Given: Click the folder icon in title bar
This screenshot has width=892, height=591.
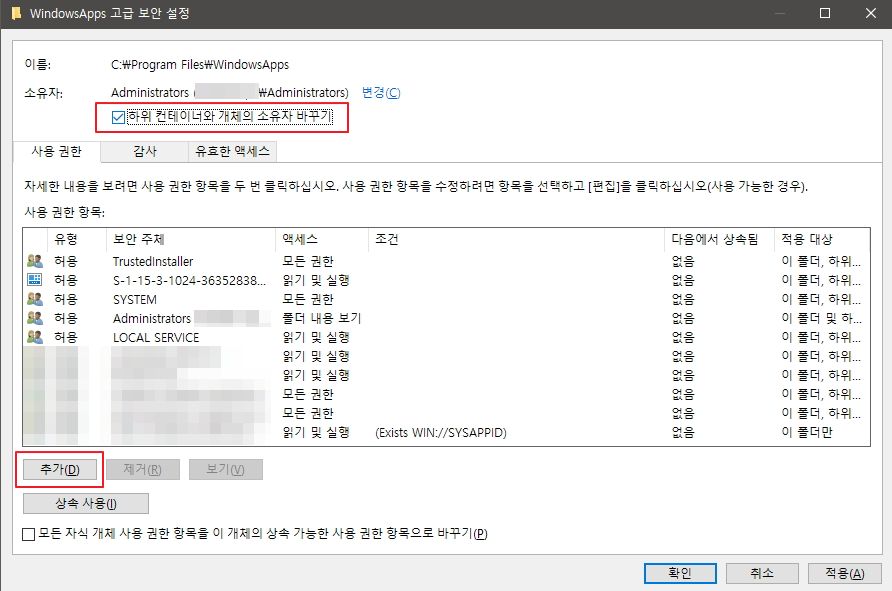Looking at the screenshot, I should (16, 13).
